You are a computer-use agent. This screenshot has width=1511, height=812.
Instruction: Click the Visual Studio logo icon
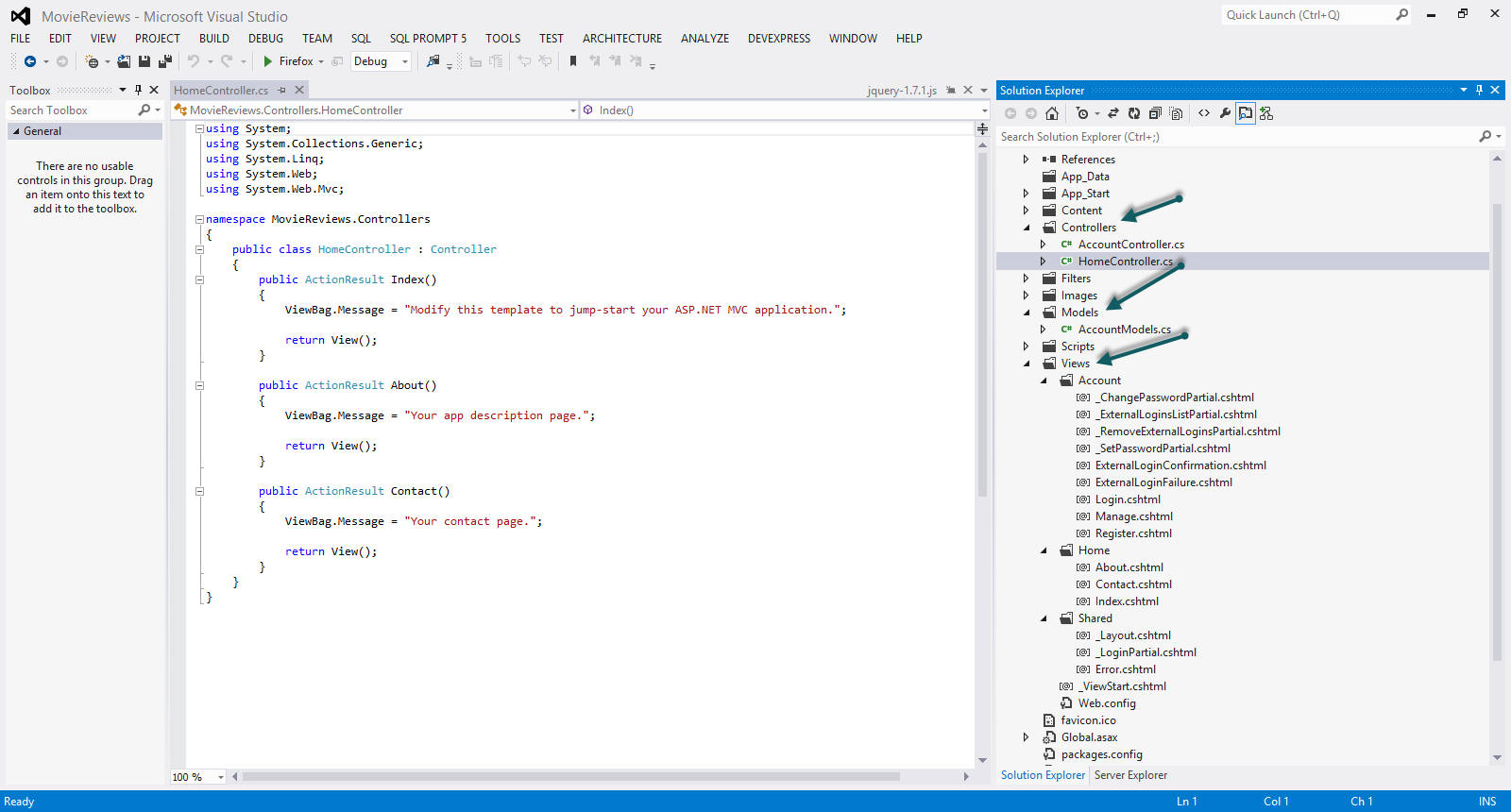click(21, 16)
